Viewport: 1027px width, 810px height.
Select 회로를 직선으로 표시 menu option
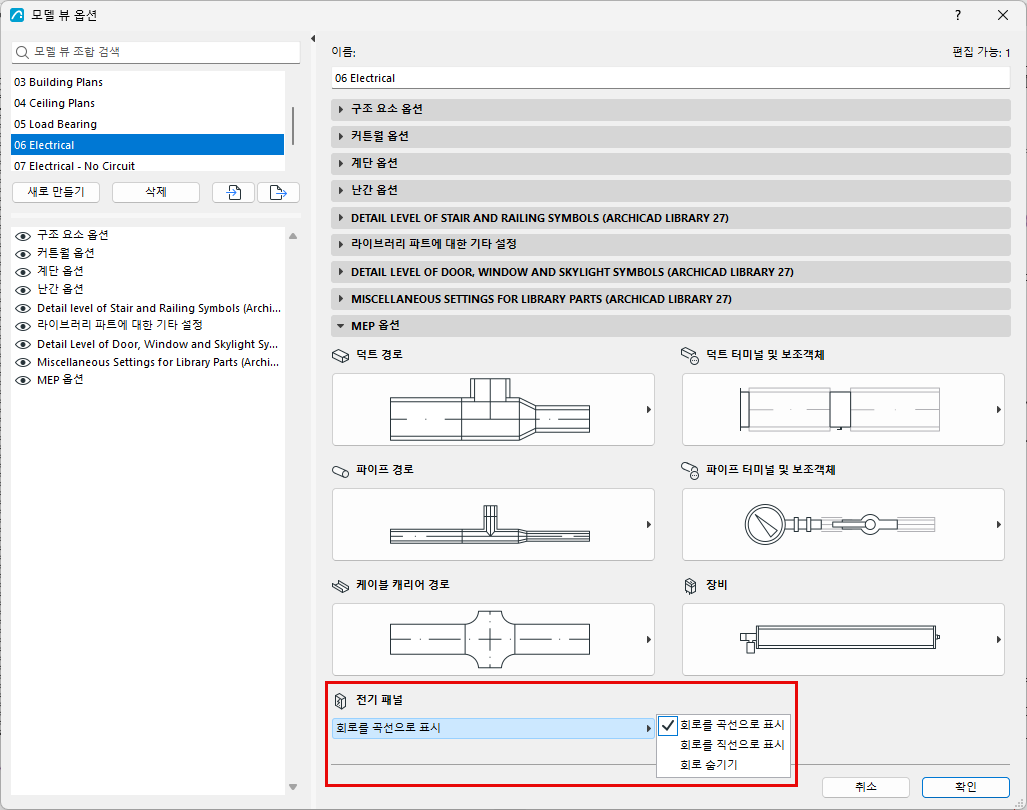(x=724, y=745)
